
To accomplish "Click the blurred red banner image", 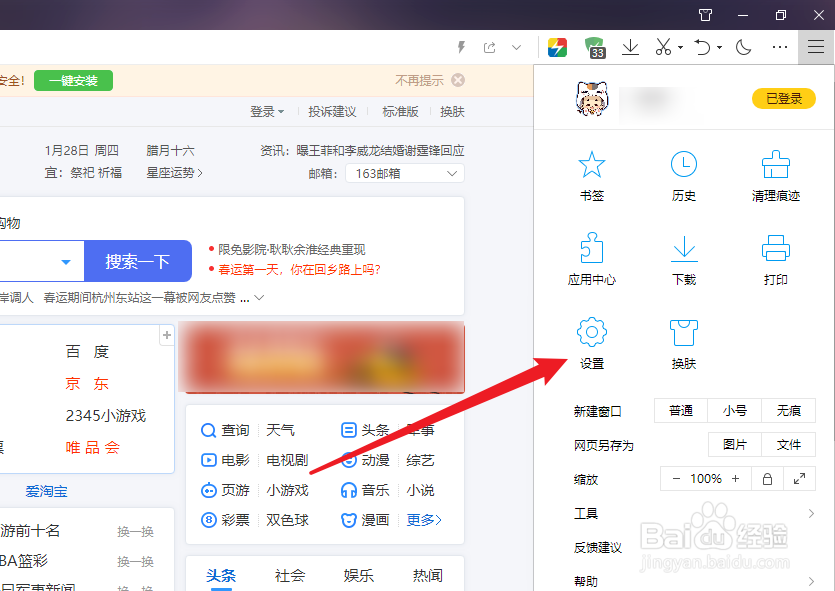I will pos(321,357).
